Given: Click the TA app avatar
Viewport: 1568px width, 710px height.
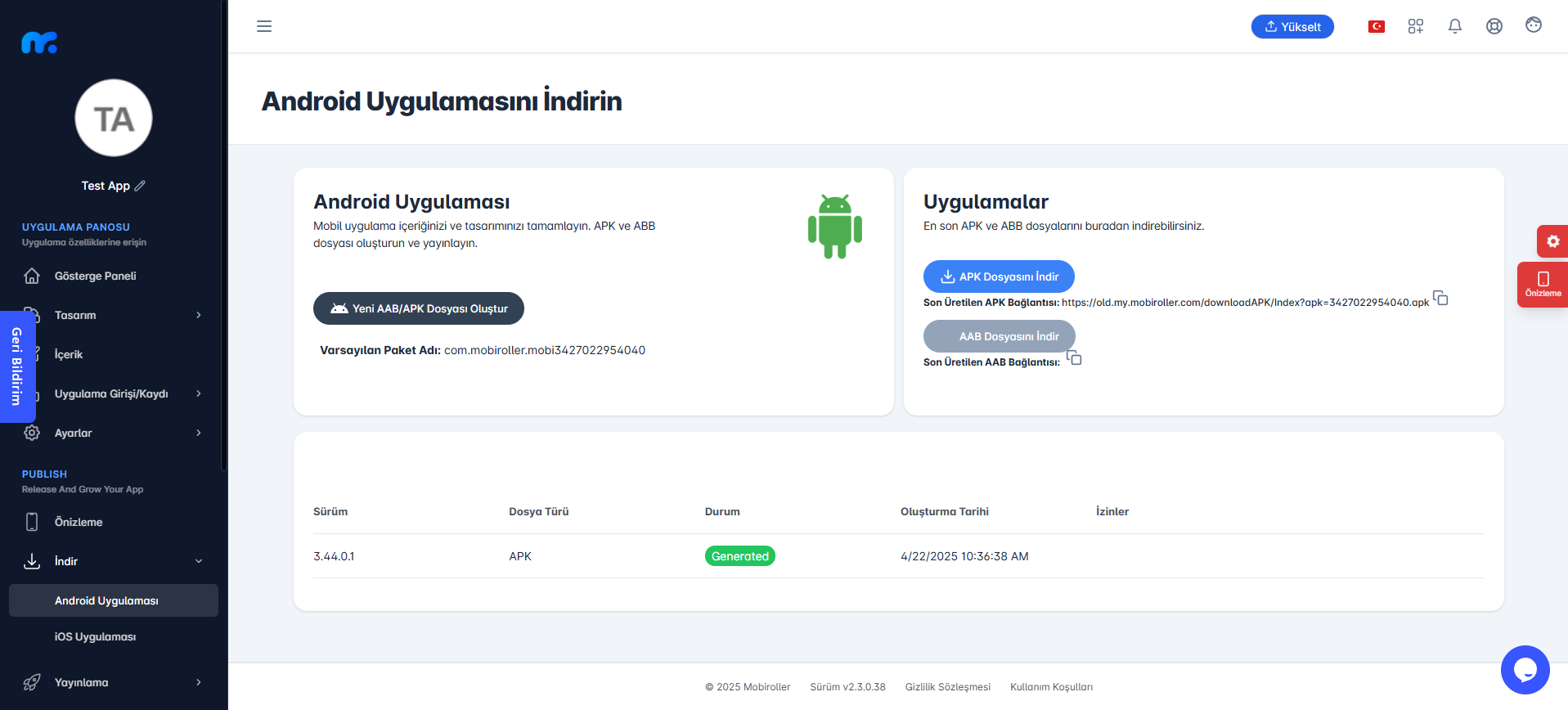Looking at the screenshot, I should click(x=114, y=118).
